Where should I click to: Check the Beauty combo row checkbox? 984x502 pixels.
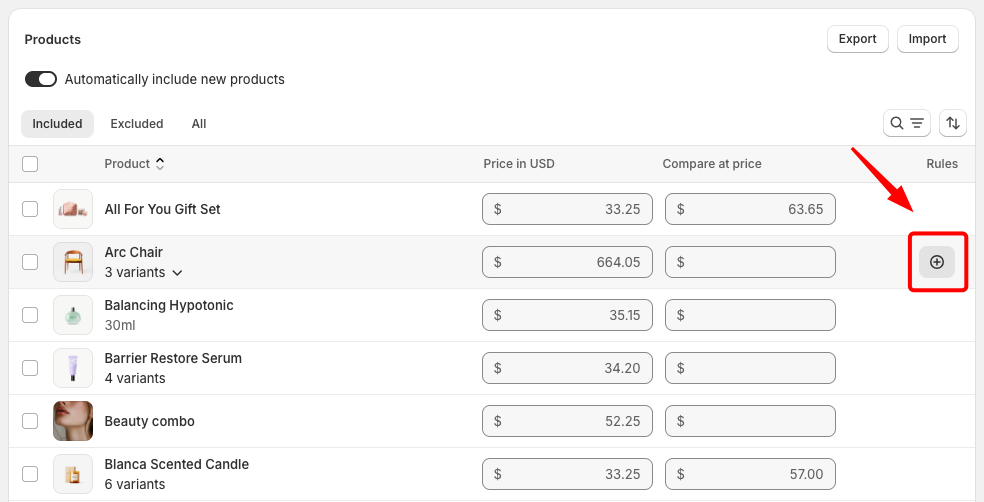[30, 421]
